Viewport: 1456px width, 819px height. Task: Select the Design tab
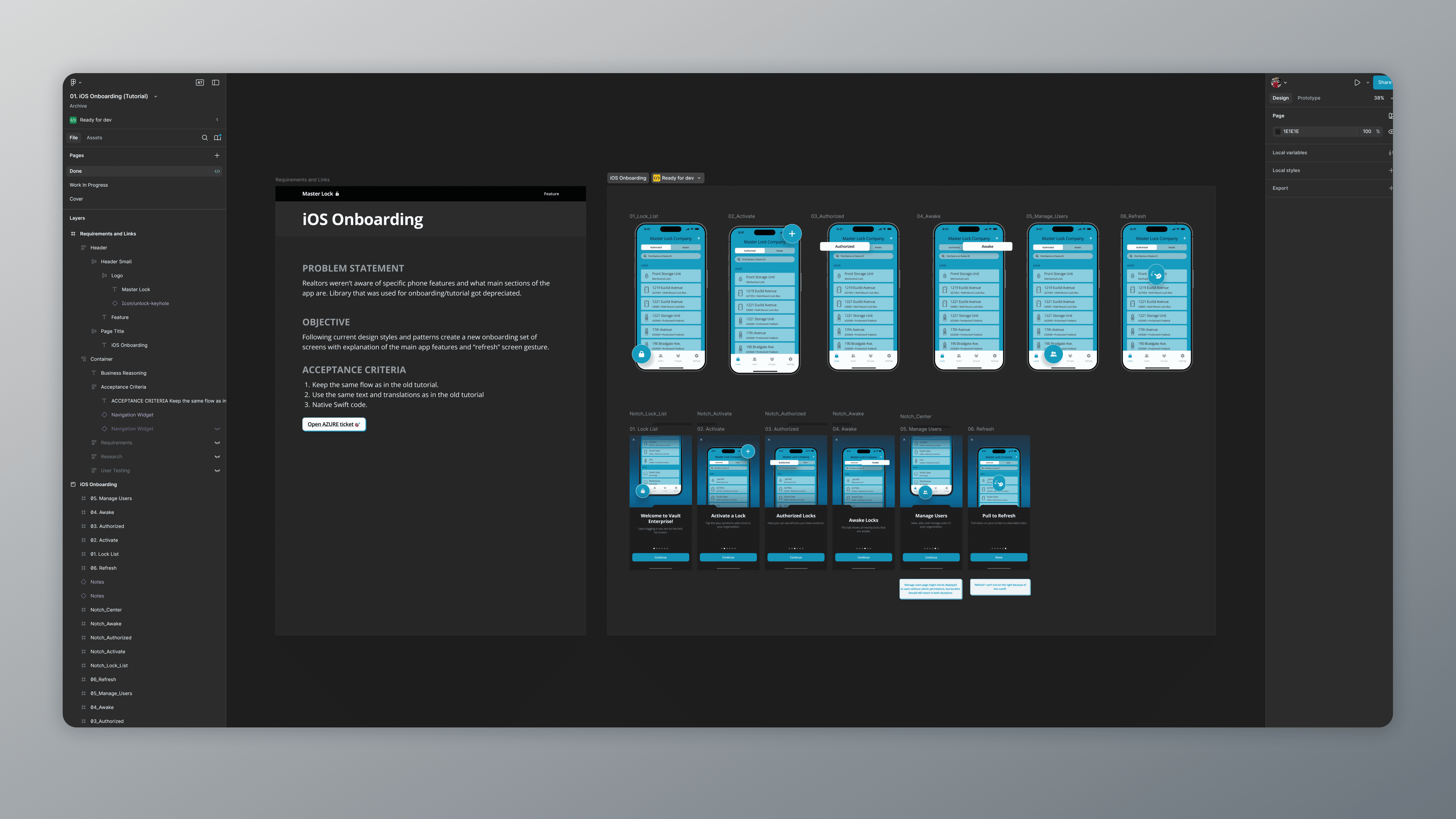(1280, 98)
